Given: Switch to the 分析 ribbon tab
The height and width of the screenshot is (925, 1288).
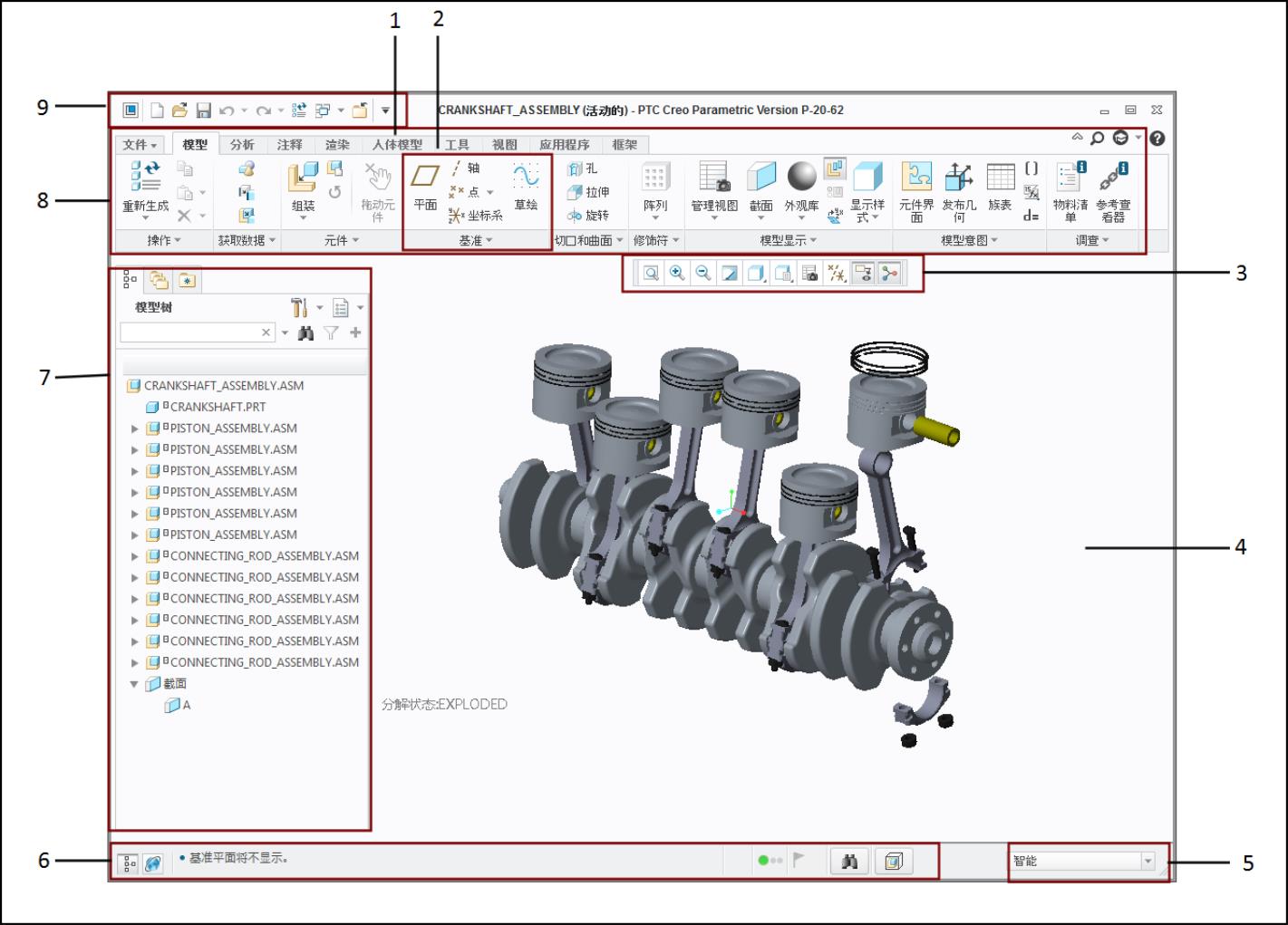Looking at the screenshot, I should pyautogui.click(x=242, y=145).
